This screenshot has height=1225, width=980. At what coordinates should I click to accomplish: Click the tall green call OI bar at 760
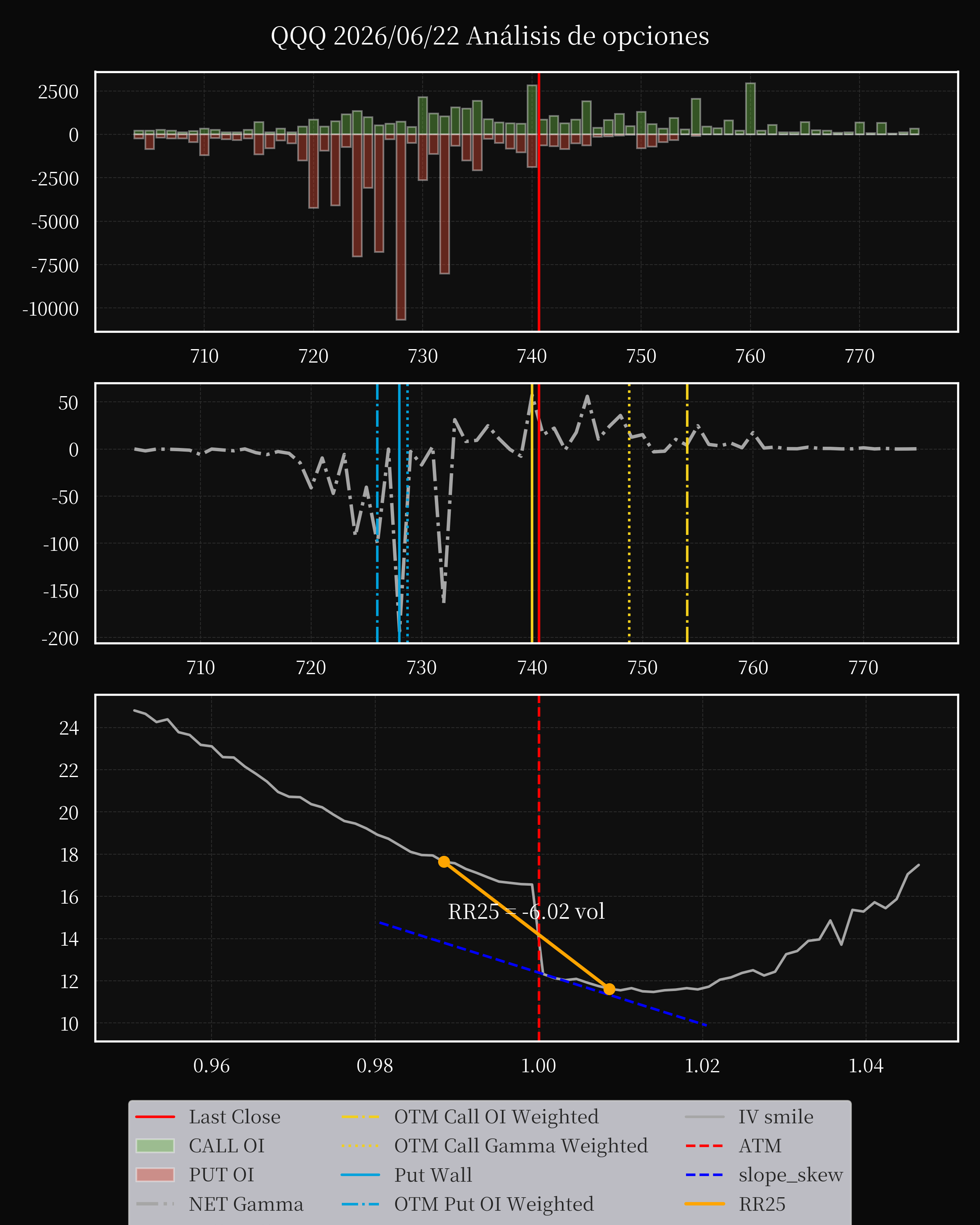751,109
